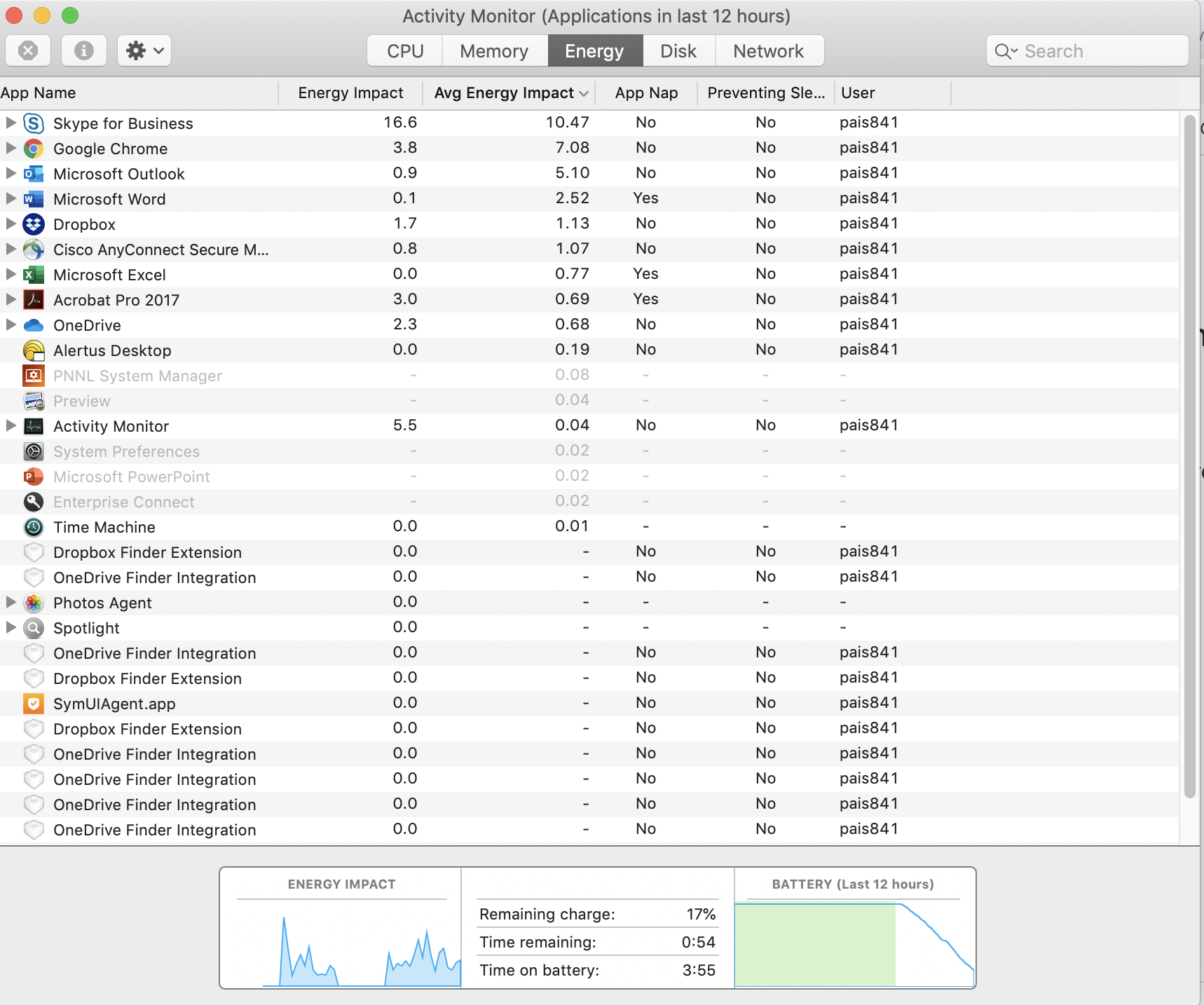Click the vertical scrollbar of process list
Screen dimensions: 1204x1005
coord(1189,457)
